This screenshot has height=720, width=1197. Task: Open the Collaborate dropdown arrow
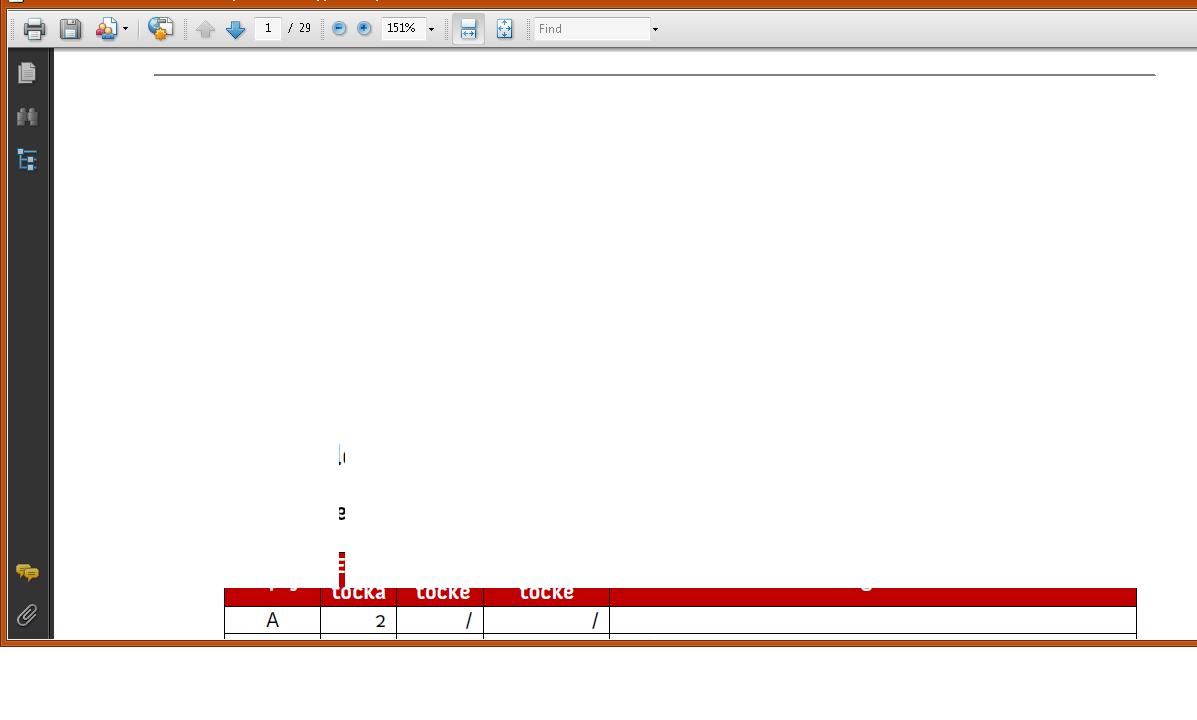click(x=126, y=29)
